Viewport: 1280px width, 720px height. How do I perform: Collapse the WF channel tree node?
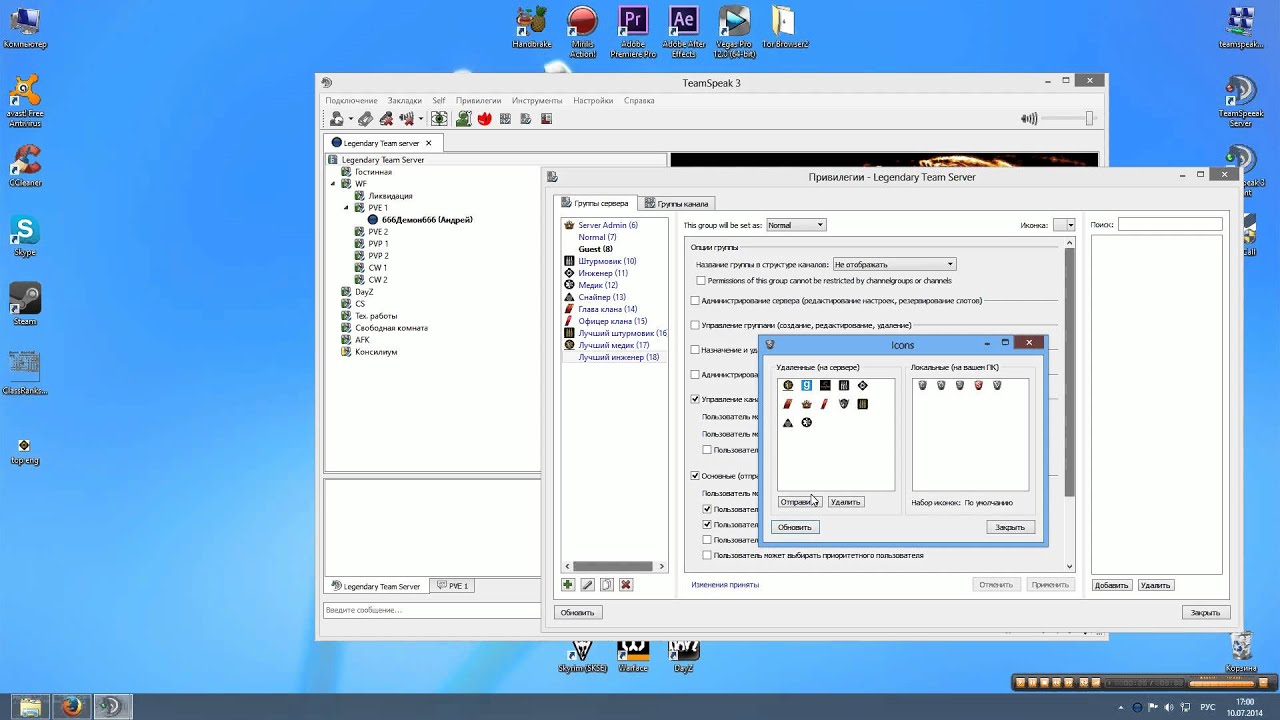(334, 184)
